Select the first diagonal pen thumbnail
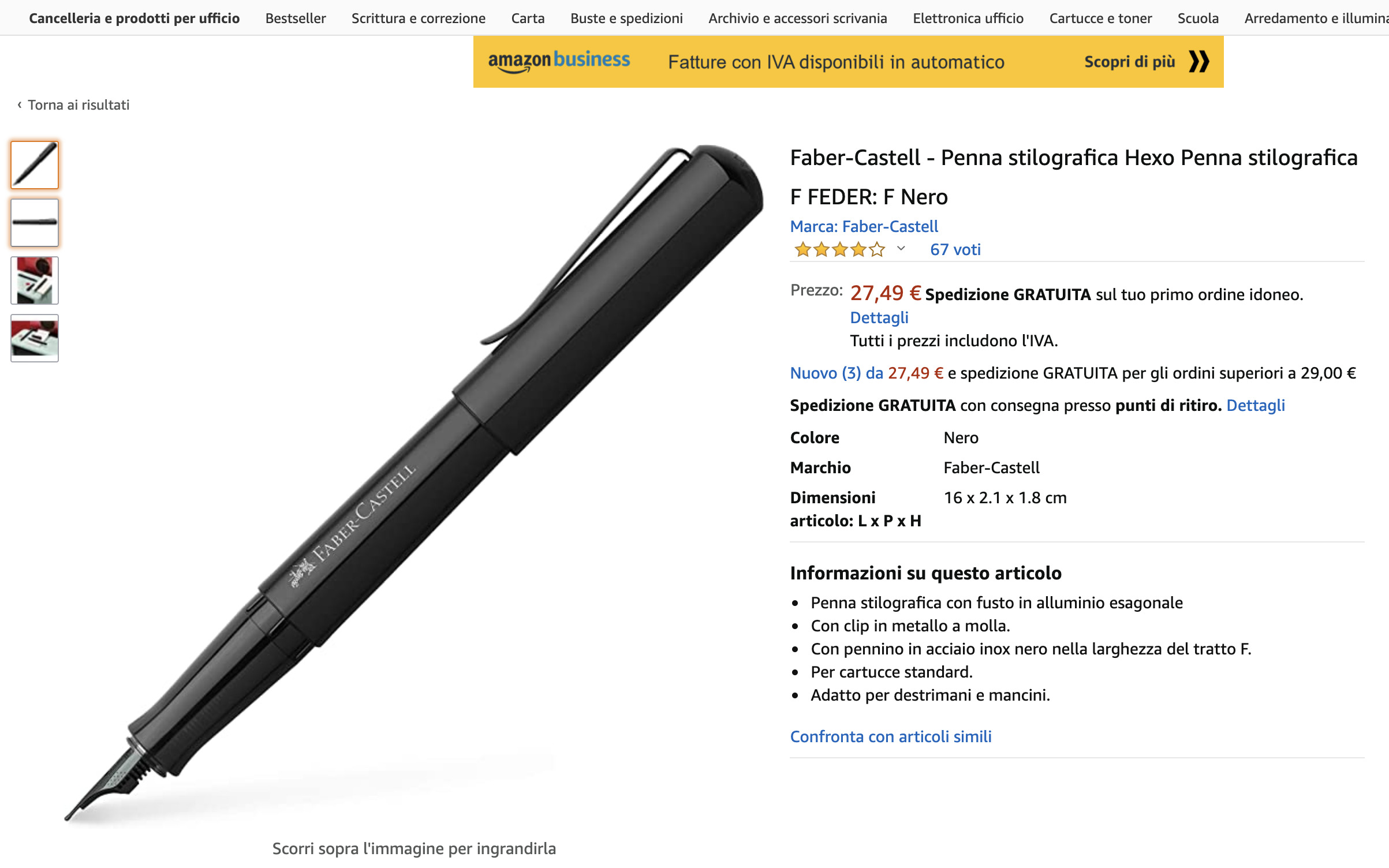 click(35, 165)
